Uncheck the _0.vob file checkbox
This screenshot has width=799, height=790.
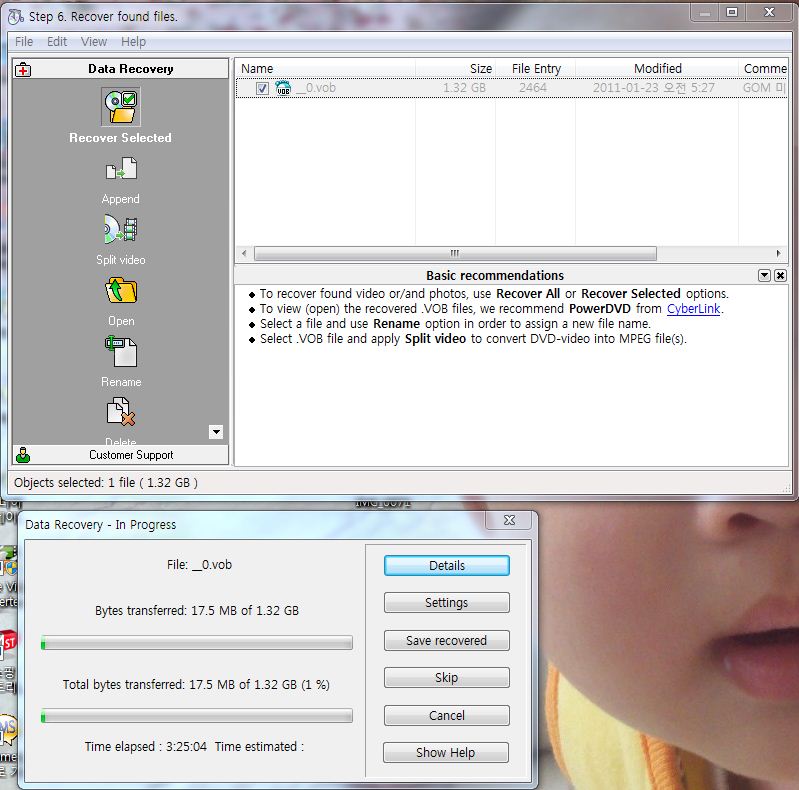point(262,88)
